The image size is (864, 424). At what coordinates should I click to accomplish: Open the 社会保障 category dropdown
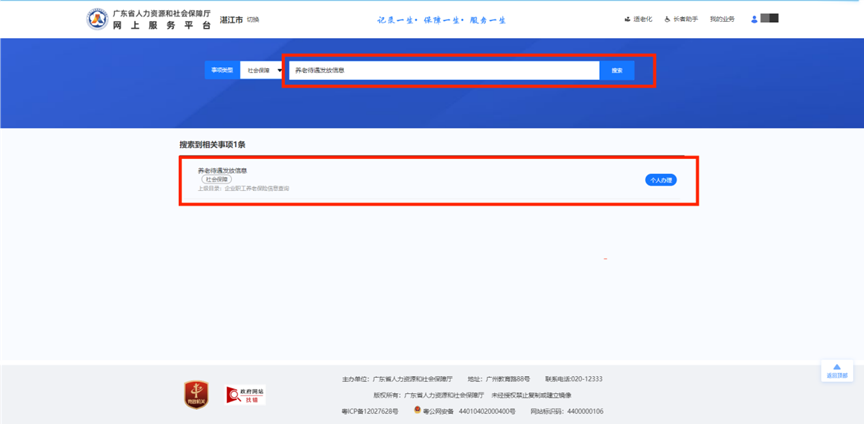(264, 71)
